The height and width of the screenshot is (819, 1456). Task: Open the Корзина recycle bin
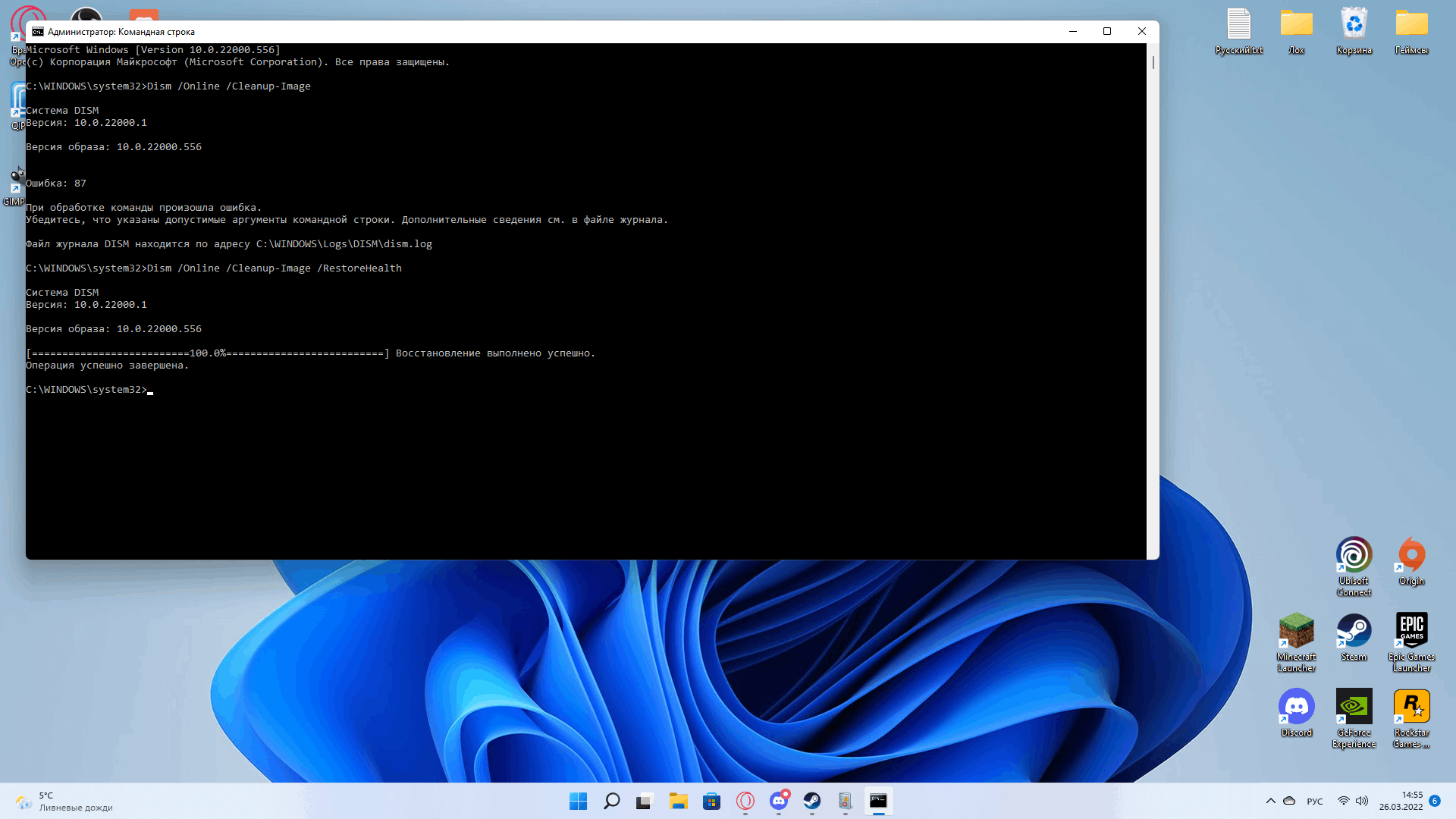[x=1354, y=30]
